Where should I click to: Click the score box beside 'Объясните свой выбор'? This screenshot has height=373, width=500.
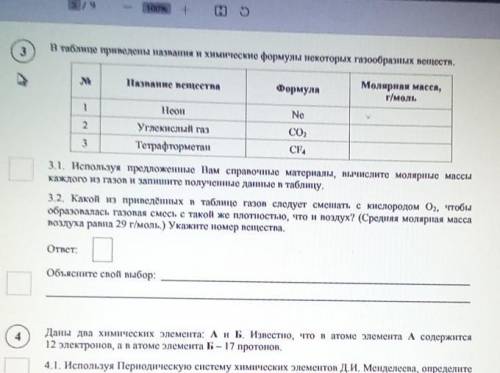pyautogui.click(x=19, y=283)
